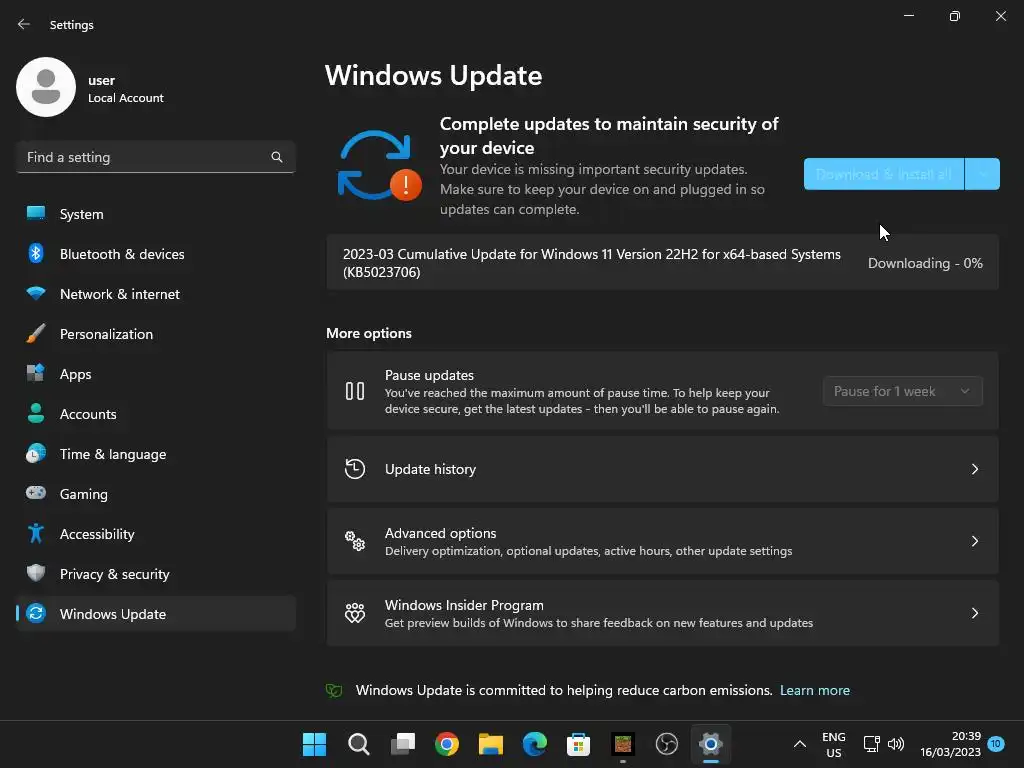The width and height of the screenshot is (1024, 768).
Task: Click the Gaming label in sidebar
Action: (x=84, y=494)
